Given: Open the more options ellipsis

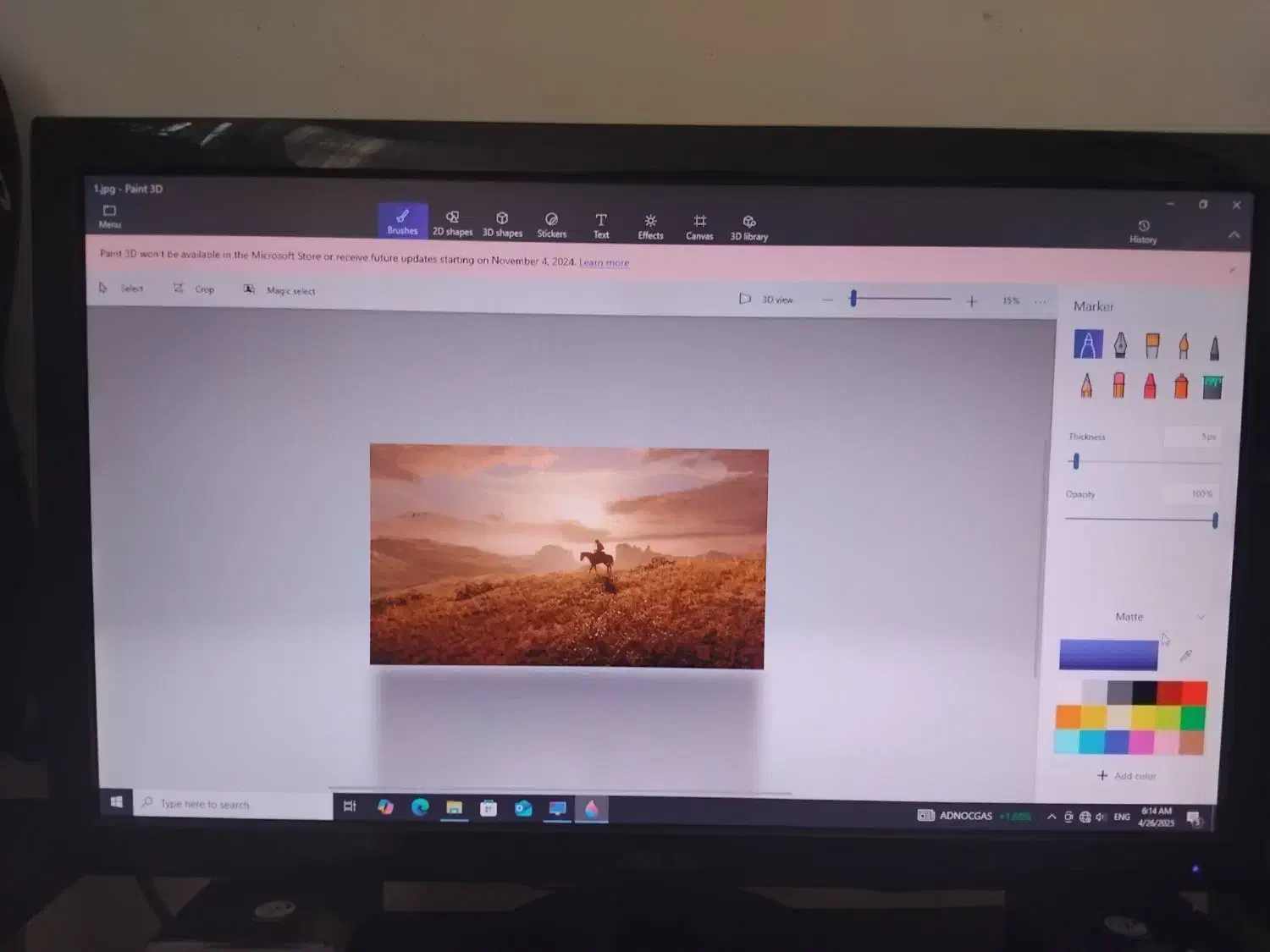Looking at the screenshot, I should click(x=1041, y=301).
